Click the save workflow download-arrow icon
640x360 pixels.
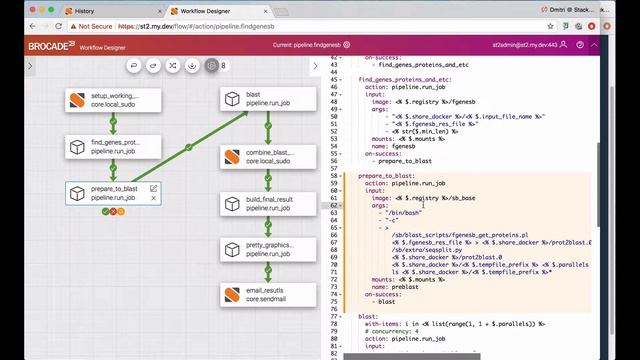(192, 66)
